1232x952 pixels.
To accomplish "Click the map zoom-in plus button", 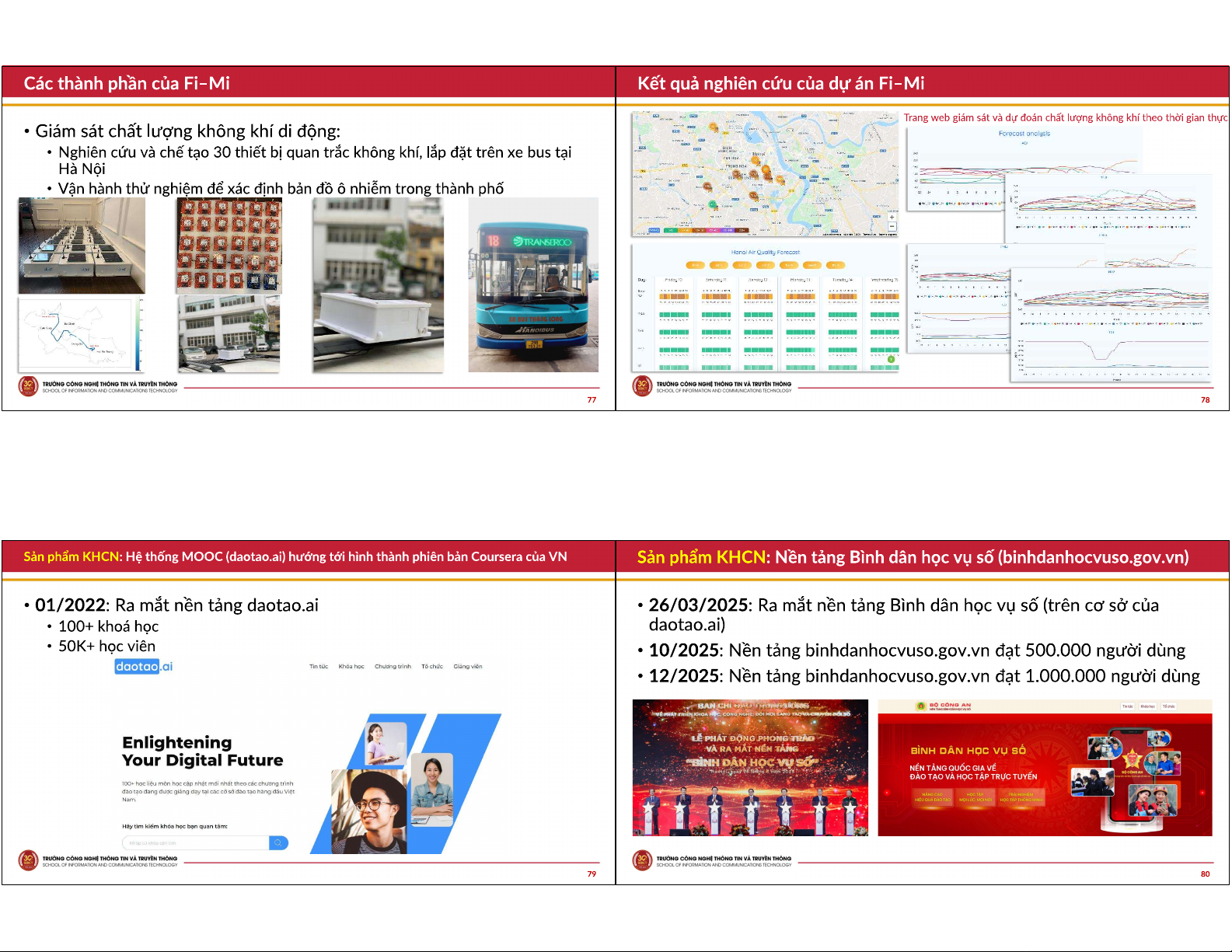I will (892, 218).
